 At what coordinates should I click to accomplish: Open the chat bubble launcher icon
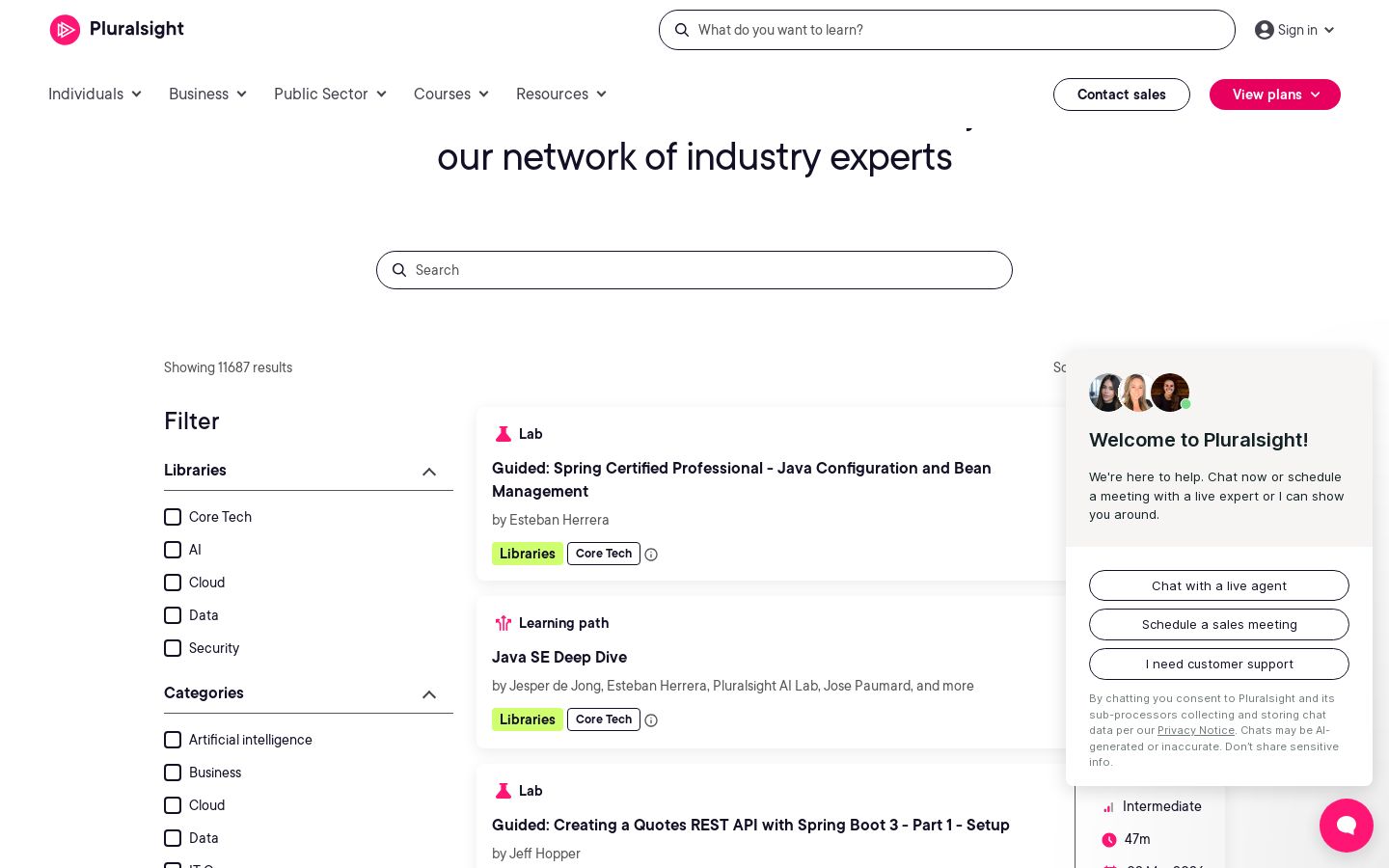[1347, 826]
